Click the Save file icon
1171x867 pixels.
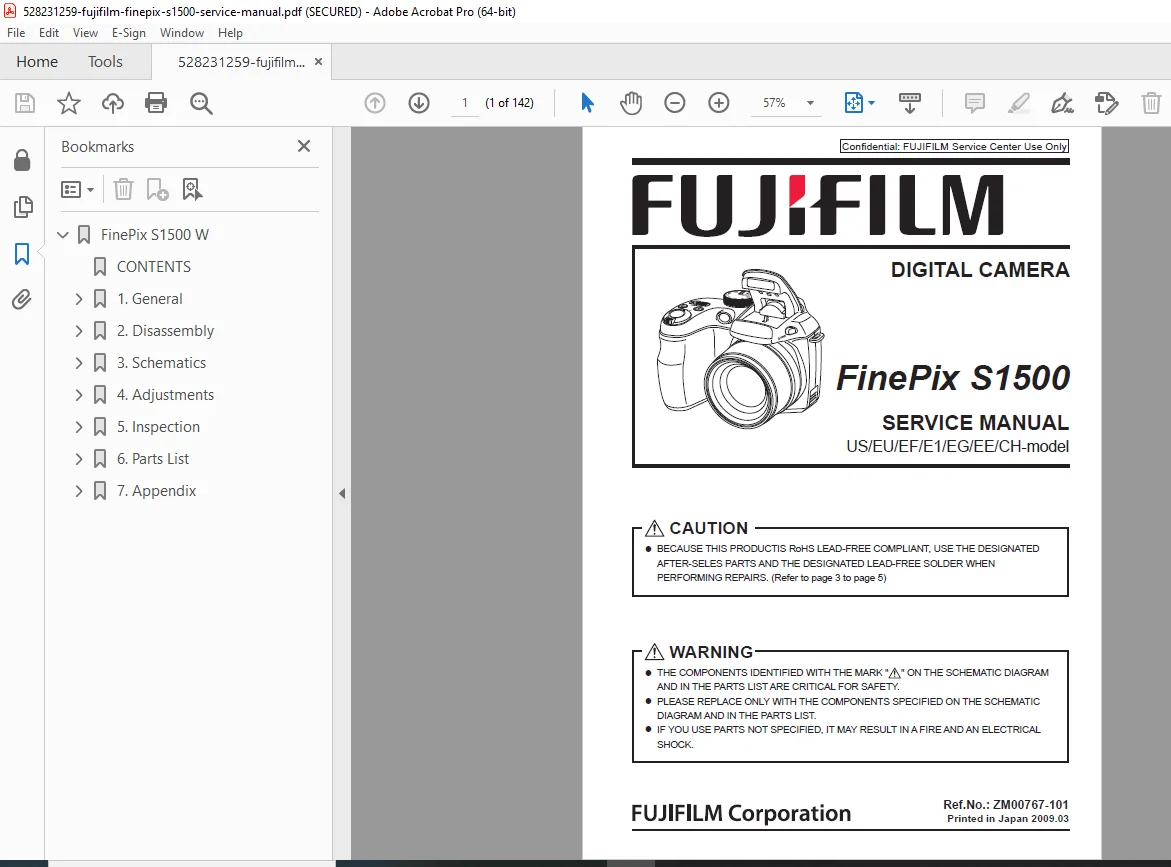click(25, 103)
